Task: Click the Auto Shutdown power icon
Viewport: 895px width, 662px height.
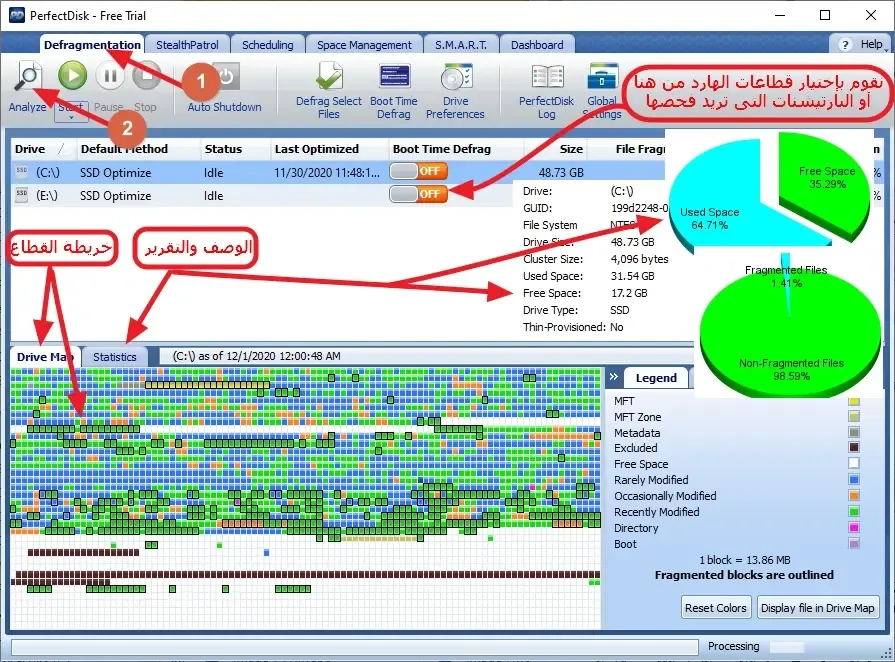Action: [x=225, y=76]
